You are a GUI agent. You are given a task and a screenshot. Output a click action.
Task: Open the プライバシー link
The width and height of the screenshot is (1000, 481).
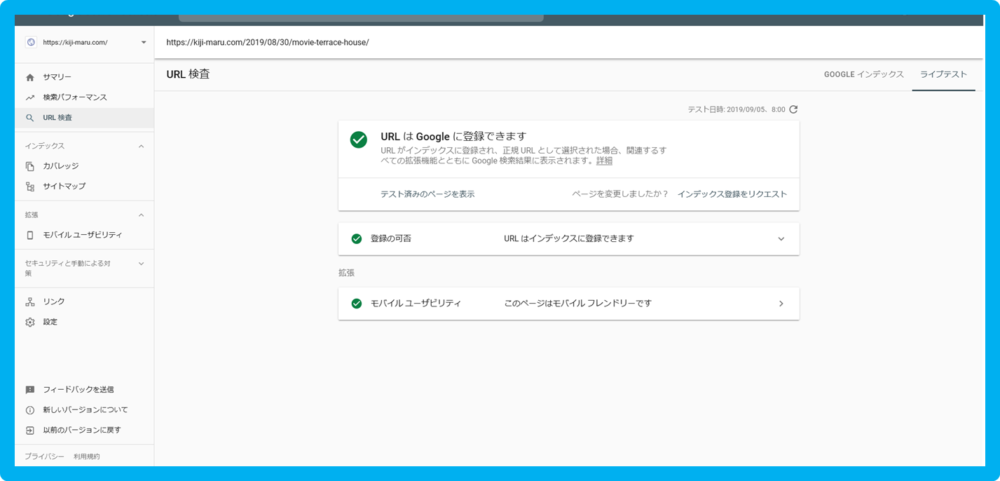[x=44, y=457]
